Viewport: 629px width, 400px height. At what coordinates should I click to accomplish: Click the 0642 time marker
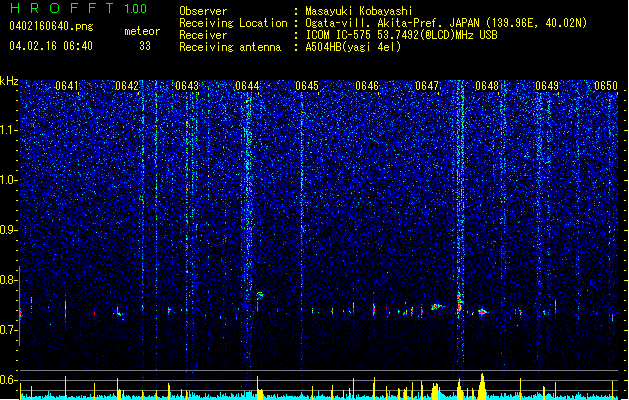[127, 86]
